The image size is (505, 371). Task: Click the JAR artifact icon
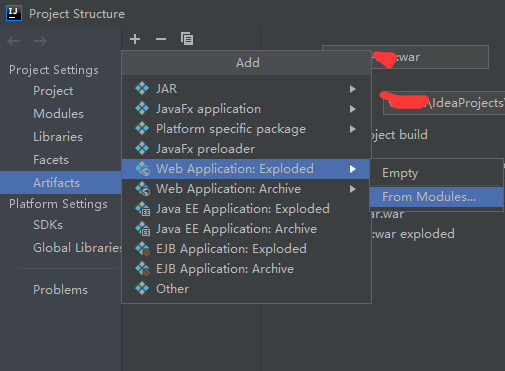142,89
